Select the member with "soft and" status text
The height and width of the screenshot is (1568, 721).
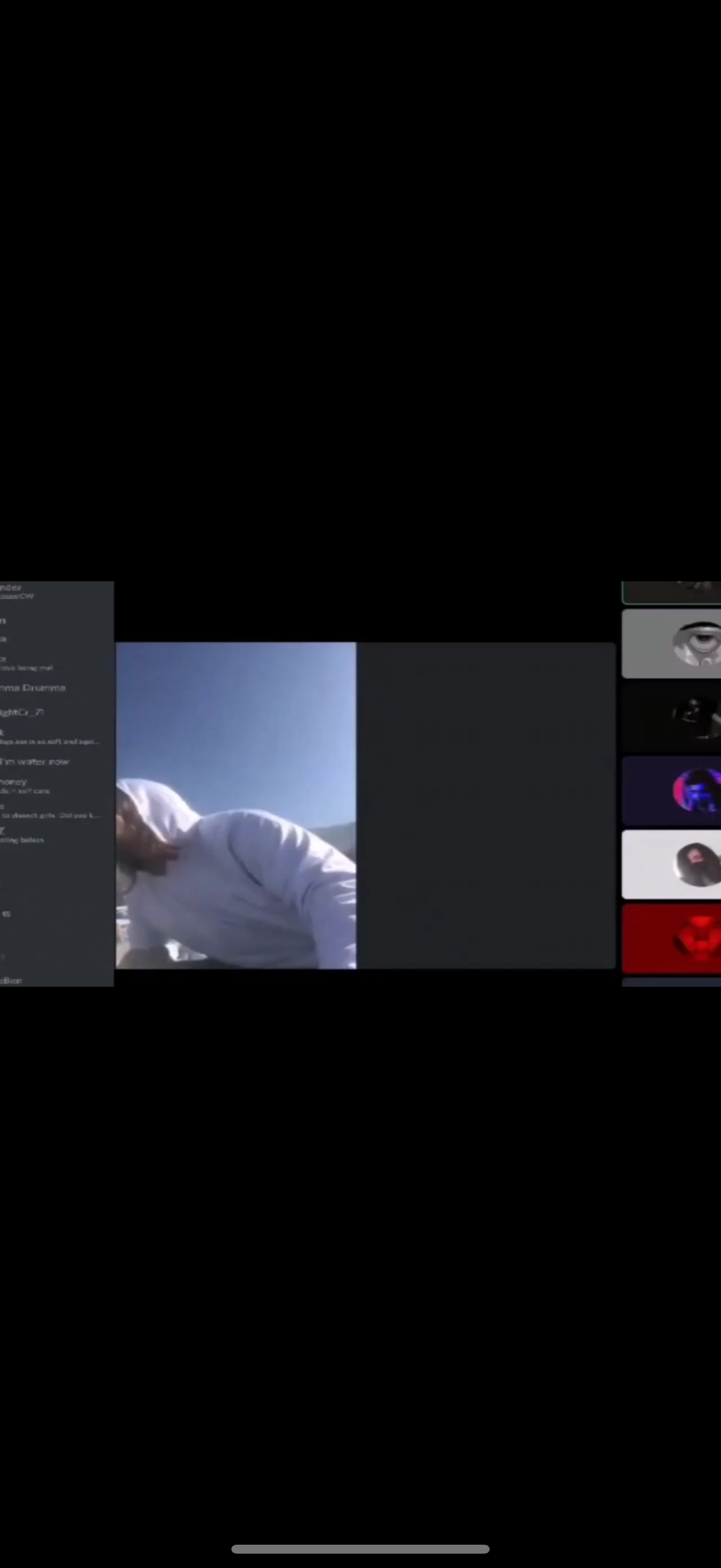(48, 737)
